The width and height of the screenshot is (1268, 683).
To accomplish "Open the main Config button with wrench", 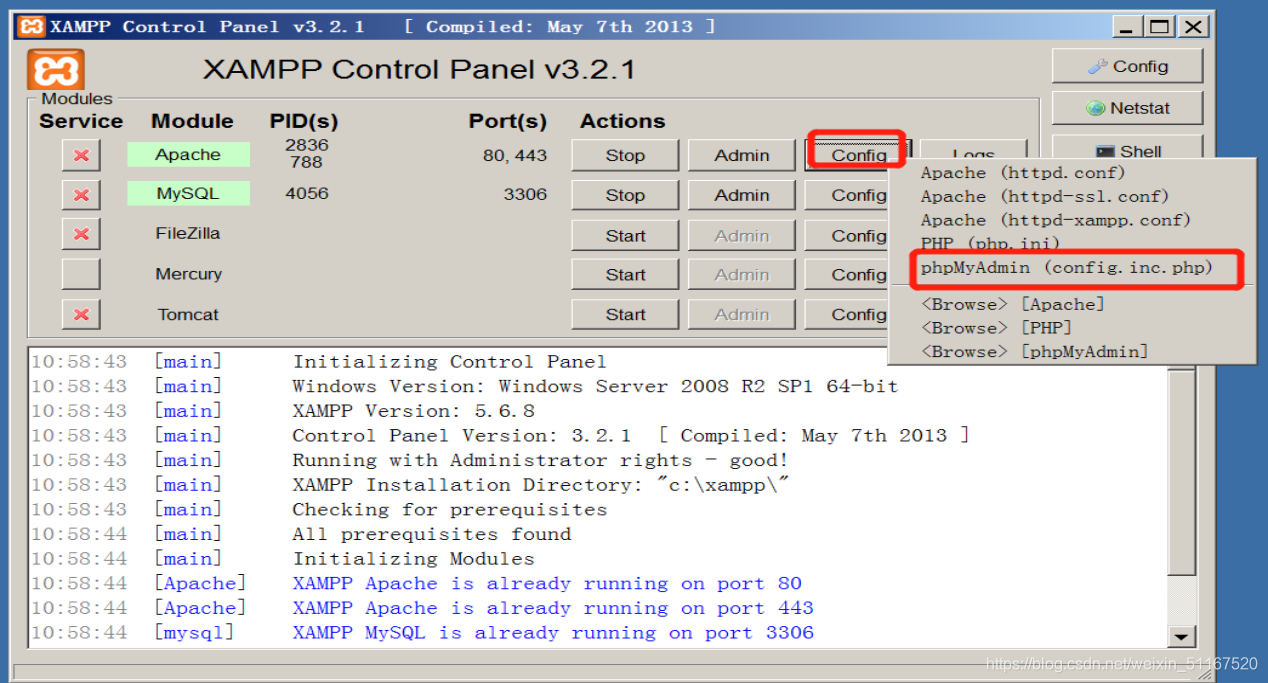I will point(1127,66).
